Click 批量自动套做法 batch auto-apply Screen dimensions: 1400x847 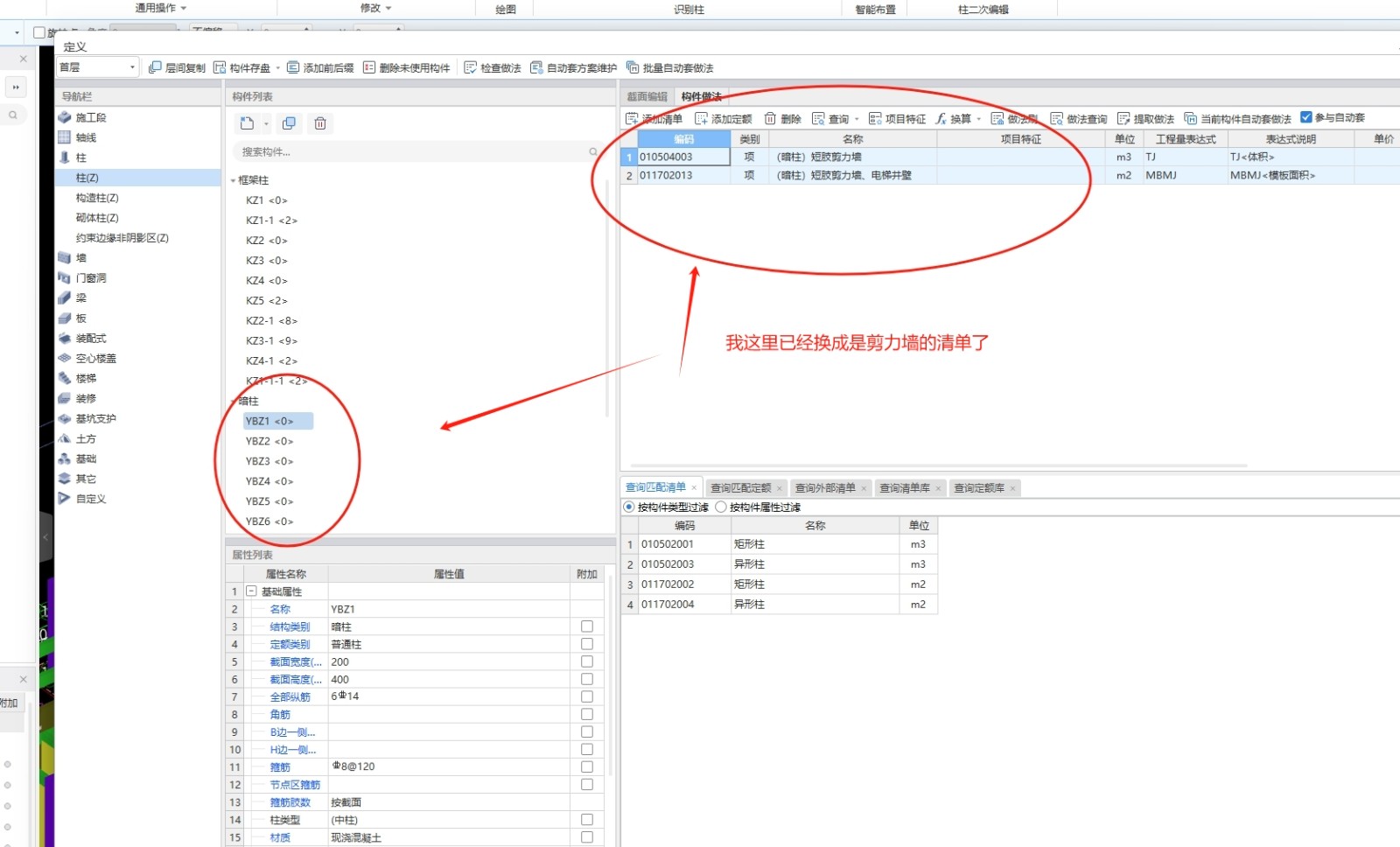pyautogui.click(x=670, y=67)
